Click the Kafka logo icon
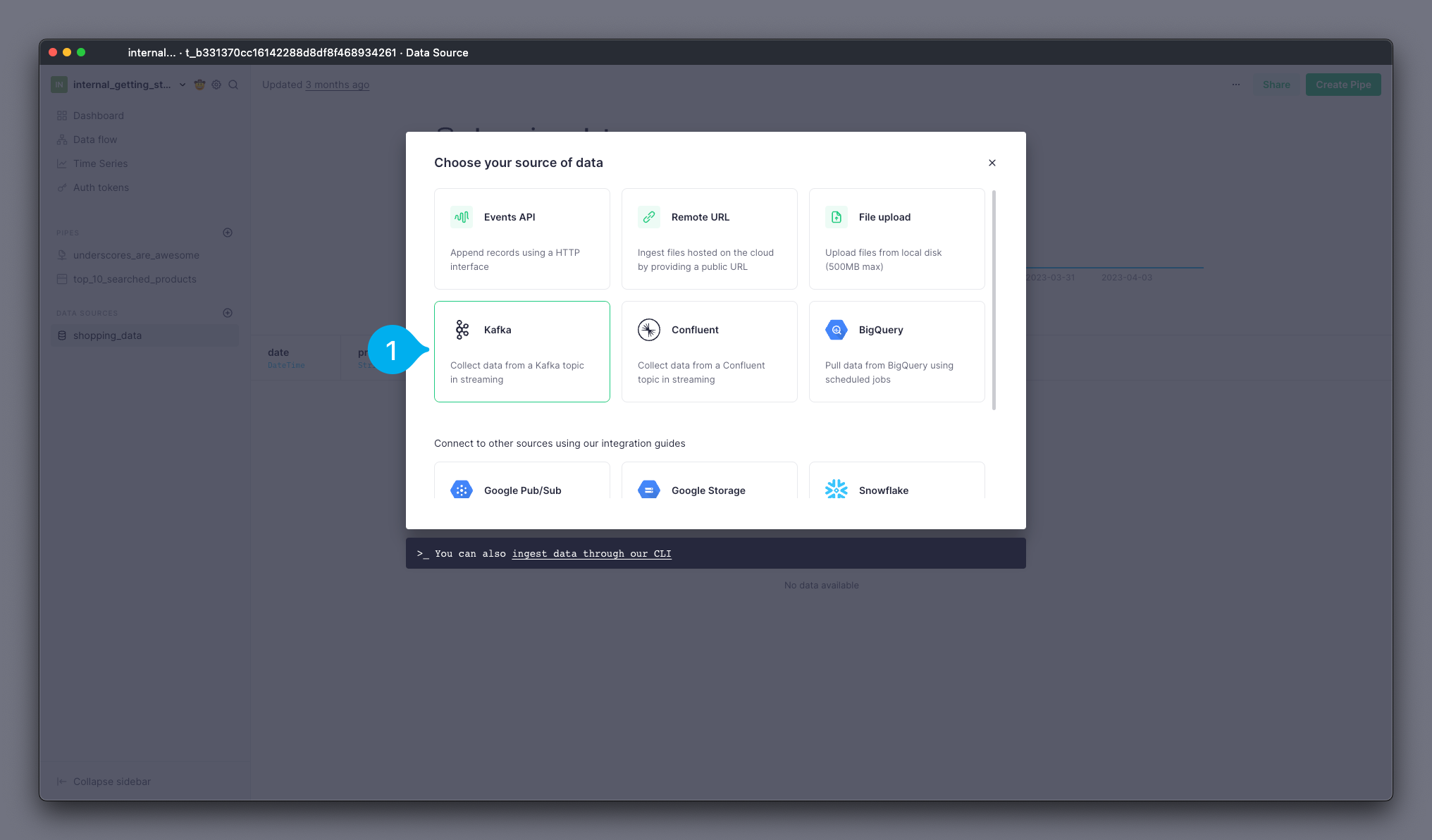1432x840 pixels. coord(462,330)
